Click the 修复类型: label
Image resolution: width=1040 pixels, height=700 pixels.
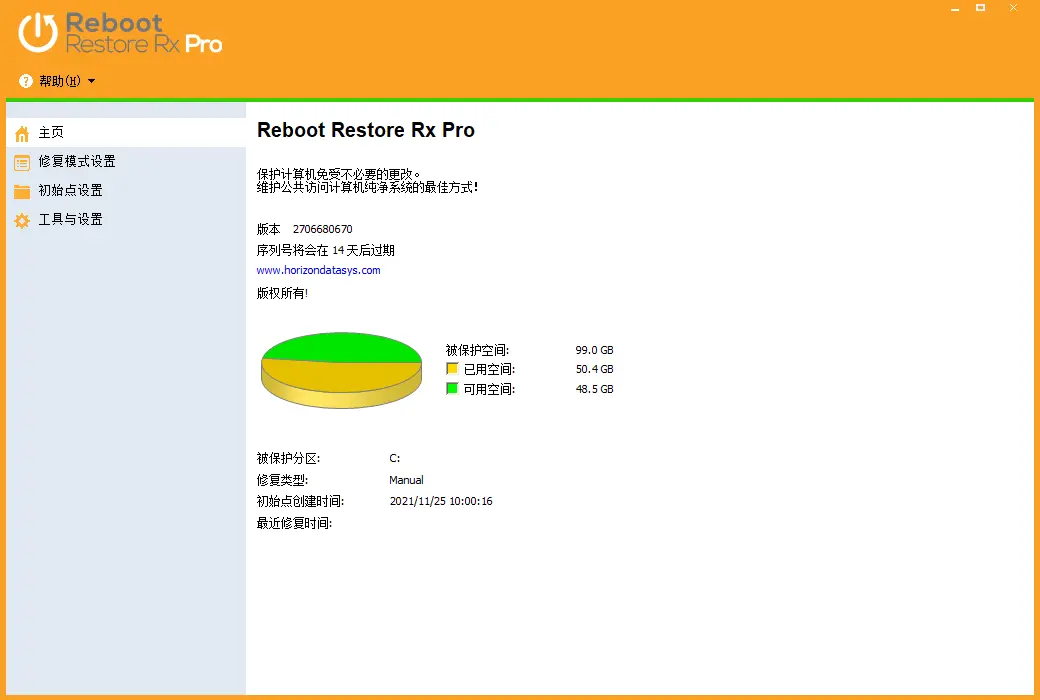[x=283, y=480]
